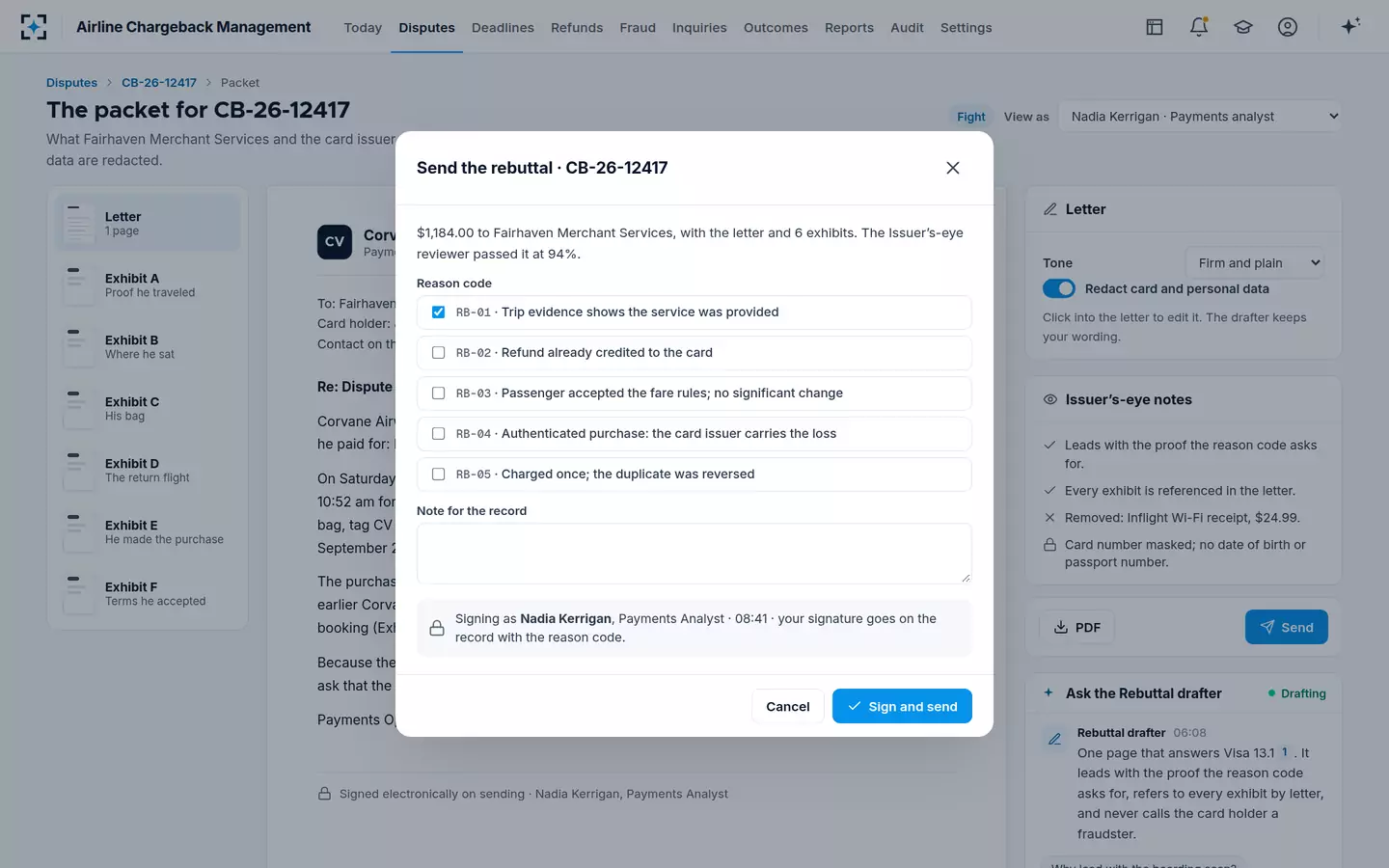Uncheck RB-01 Trip evidence reason code
The height and width of the screenshot is (868, 1389).
439,312
